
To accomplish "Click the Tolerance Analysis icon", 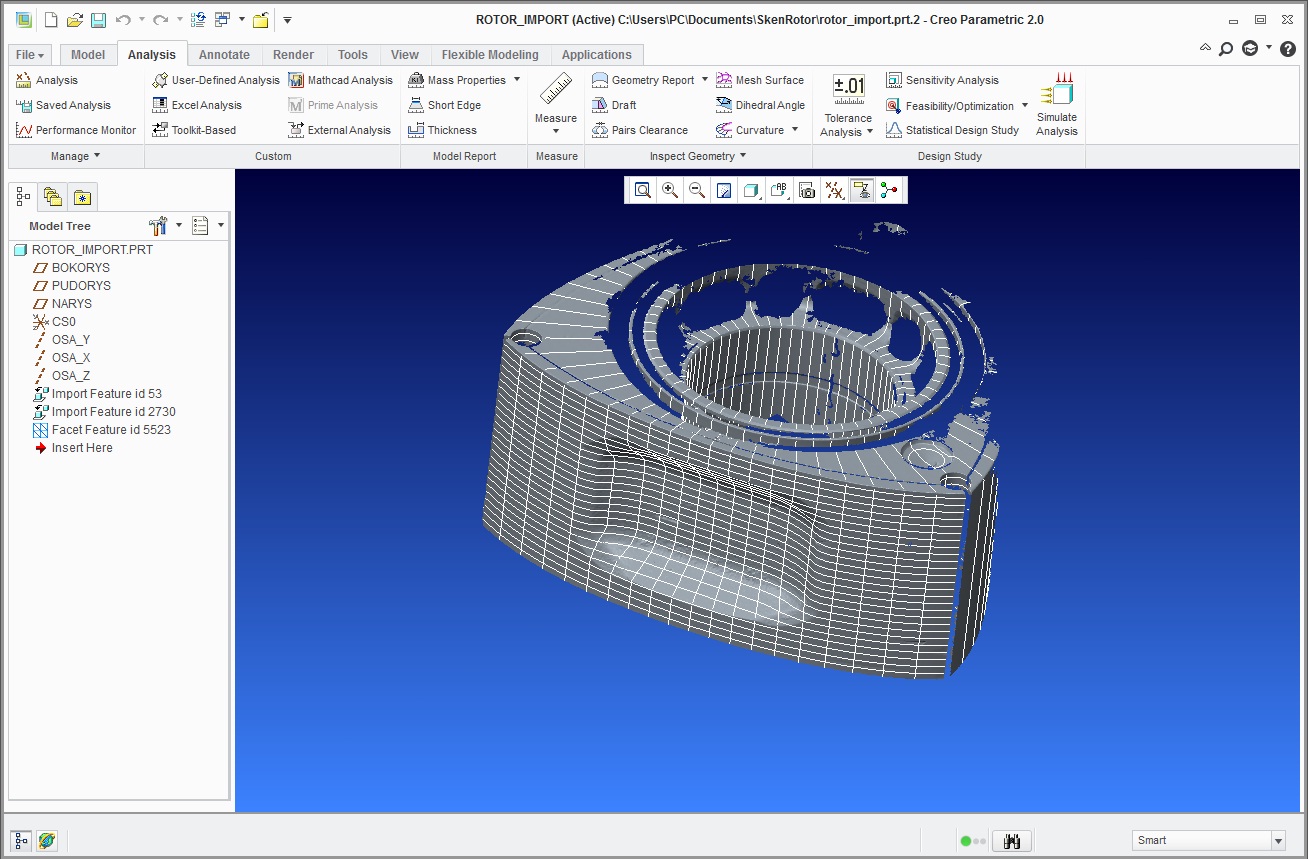I will [848, 104].
